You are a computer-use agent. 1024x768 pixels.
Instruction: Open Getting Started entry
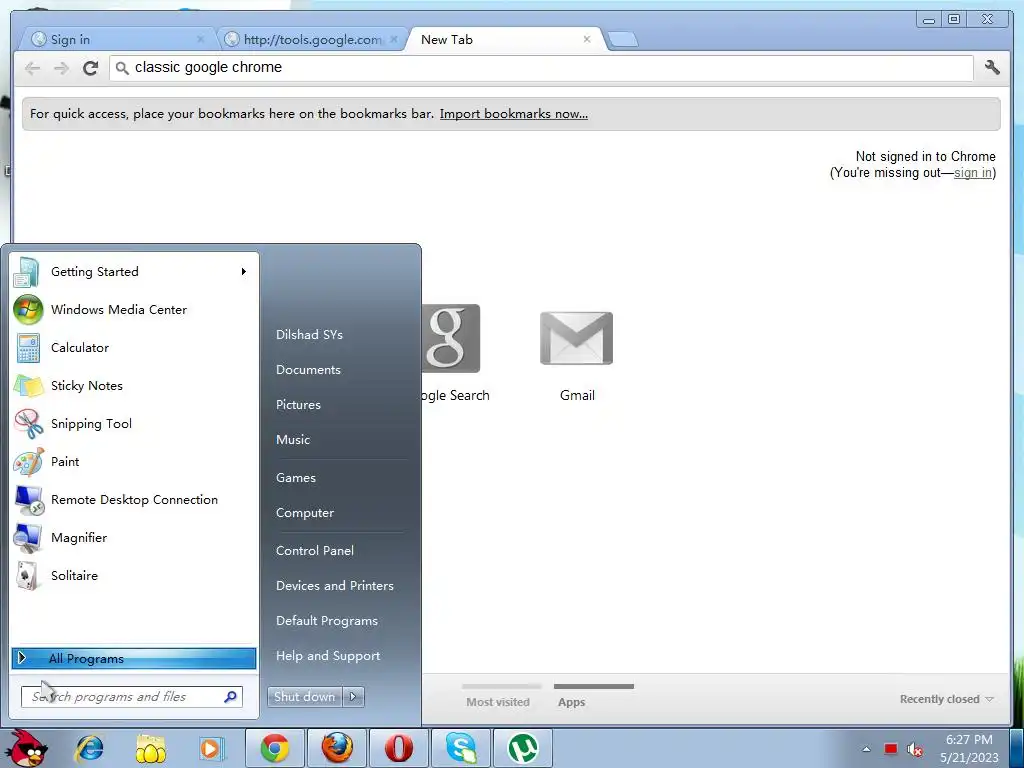point(134,272)
